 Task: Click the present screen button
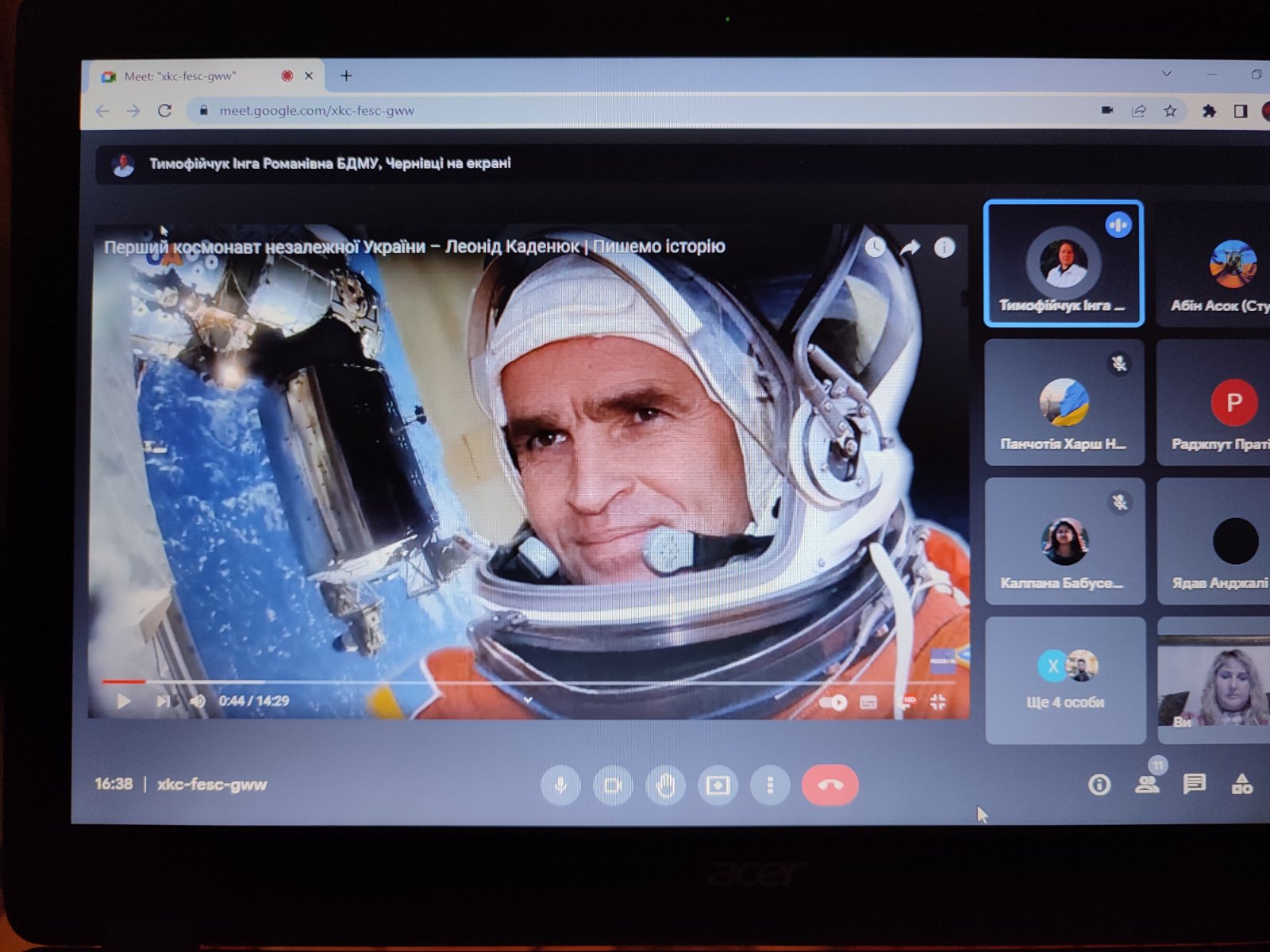tap(718, 785)
